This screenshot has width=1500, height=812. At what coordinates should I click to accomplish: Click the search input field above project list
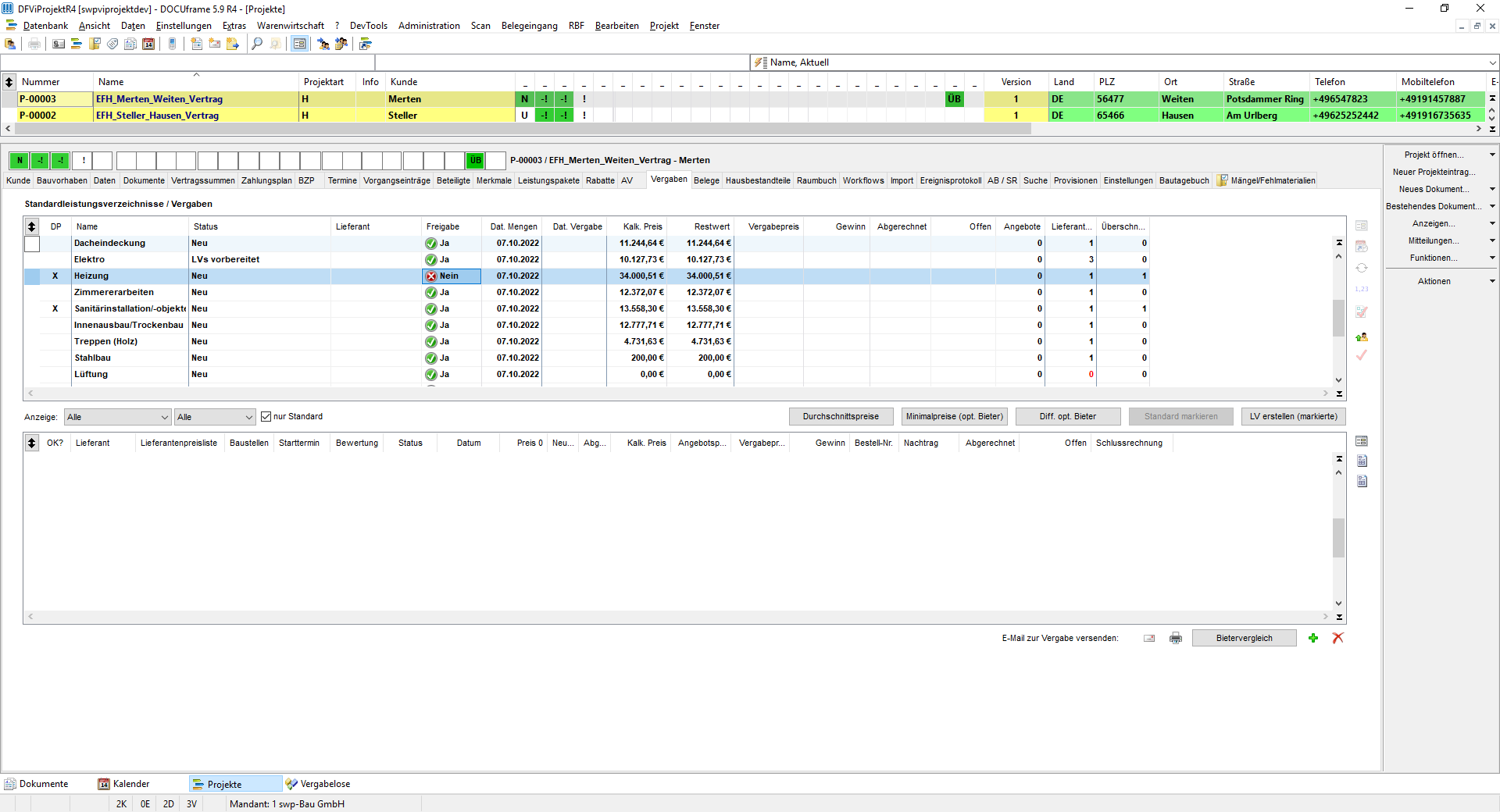(187, 62)
